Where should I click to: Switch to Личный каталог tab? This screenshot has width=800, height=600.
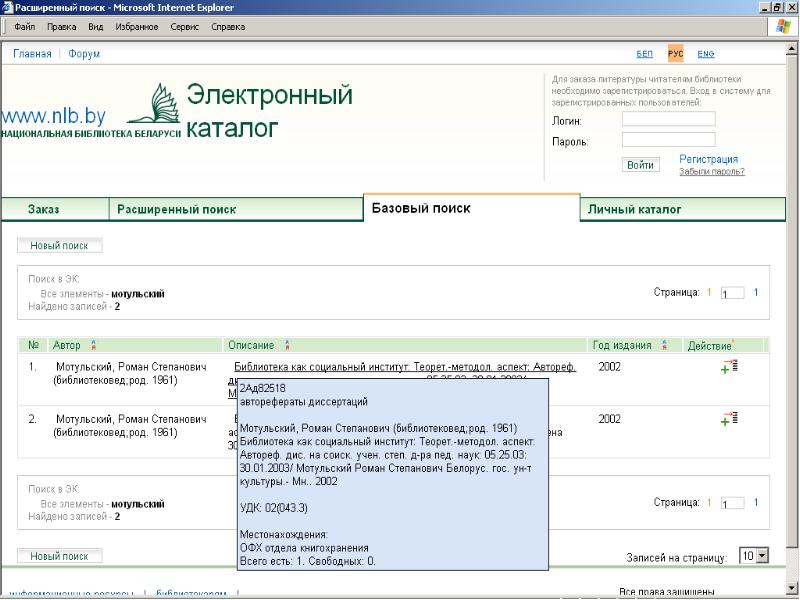tap(634, 210)
